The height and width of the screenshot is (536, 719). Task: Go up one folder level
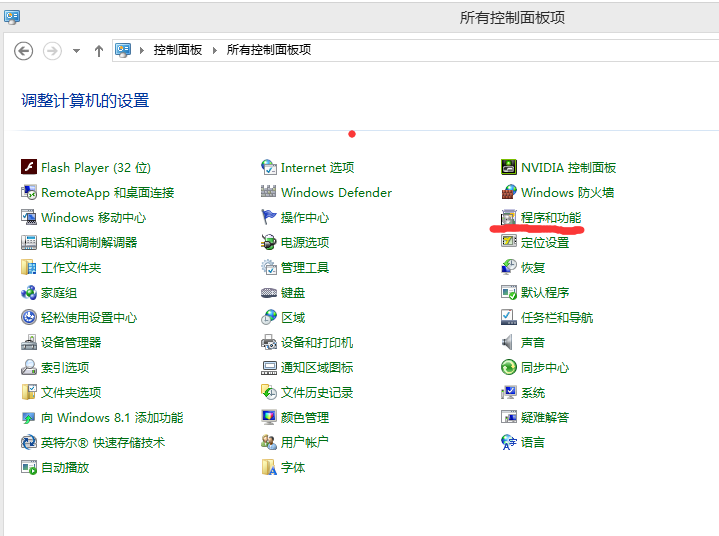(x=99, y=50)
